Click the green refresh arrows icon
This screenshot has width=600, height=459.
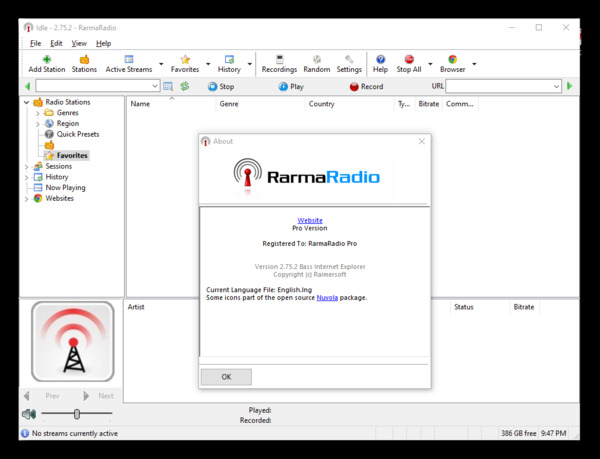tap(185, 86)
